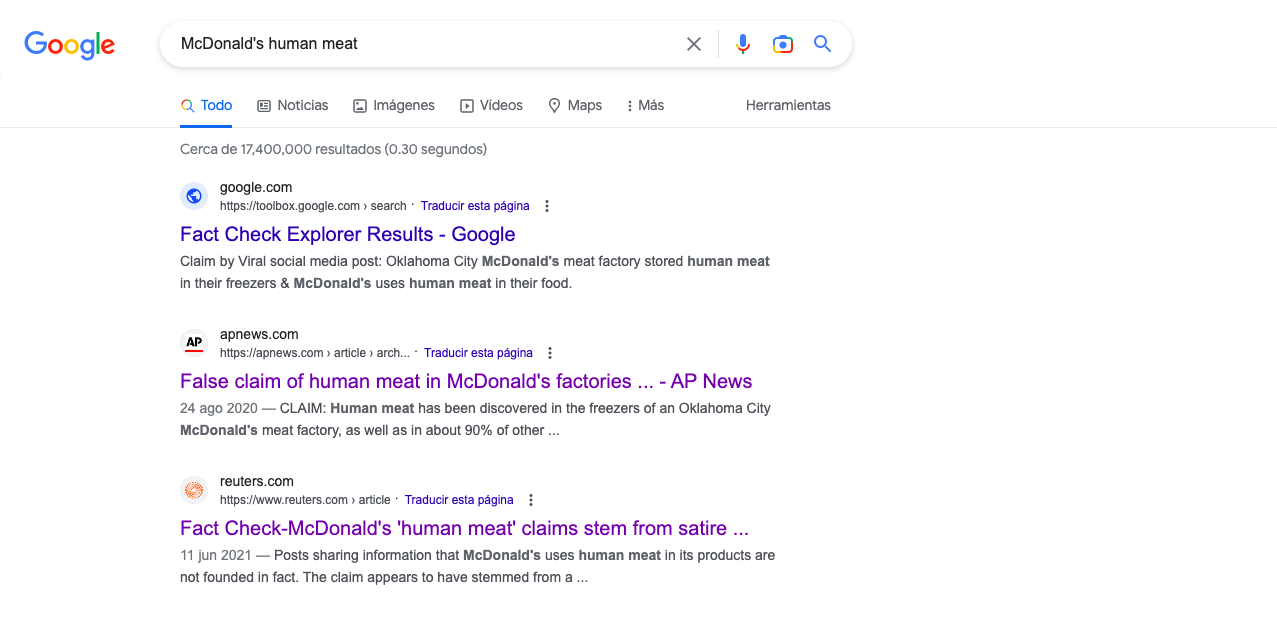Click Traducir esta página for apnews.com result
Viewport: 1277px width, 619px height.
click(x=478, y=353)
